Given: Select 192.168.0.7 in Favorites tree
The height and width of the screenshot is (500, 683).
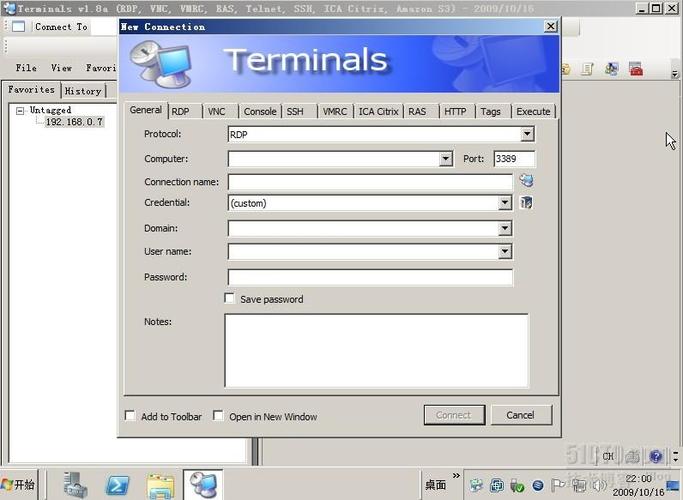Looking at the screenshot, I should coord(74,122).
